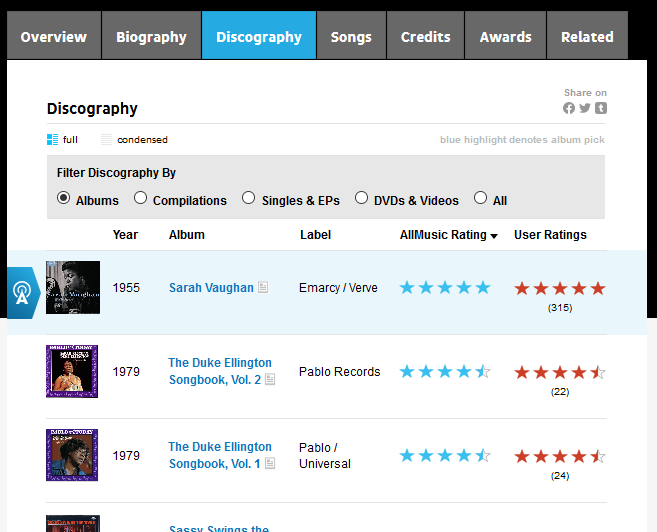The height and width of the screenshot is (532, 657).
Task: Select the Compilations radio button
Action: (141, 199)
